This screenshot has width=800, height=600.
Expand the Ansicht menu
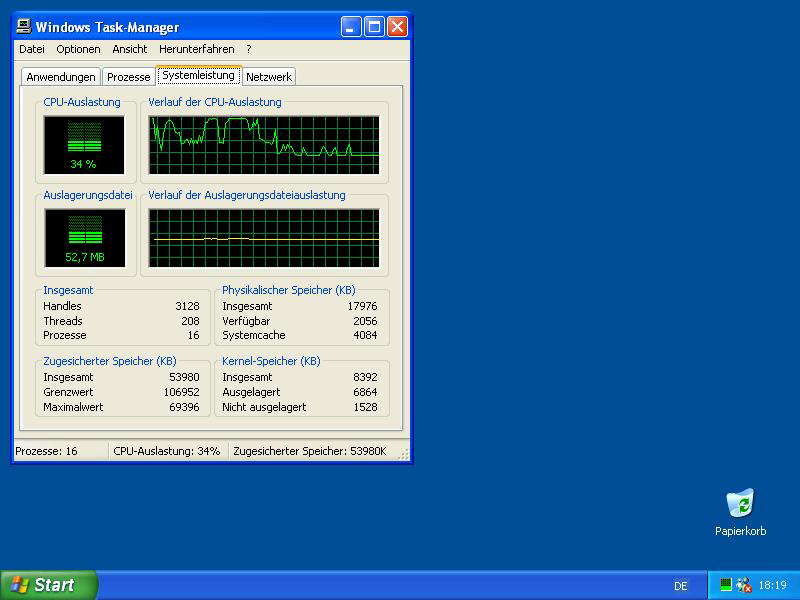tap(129, 49)
